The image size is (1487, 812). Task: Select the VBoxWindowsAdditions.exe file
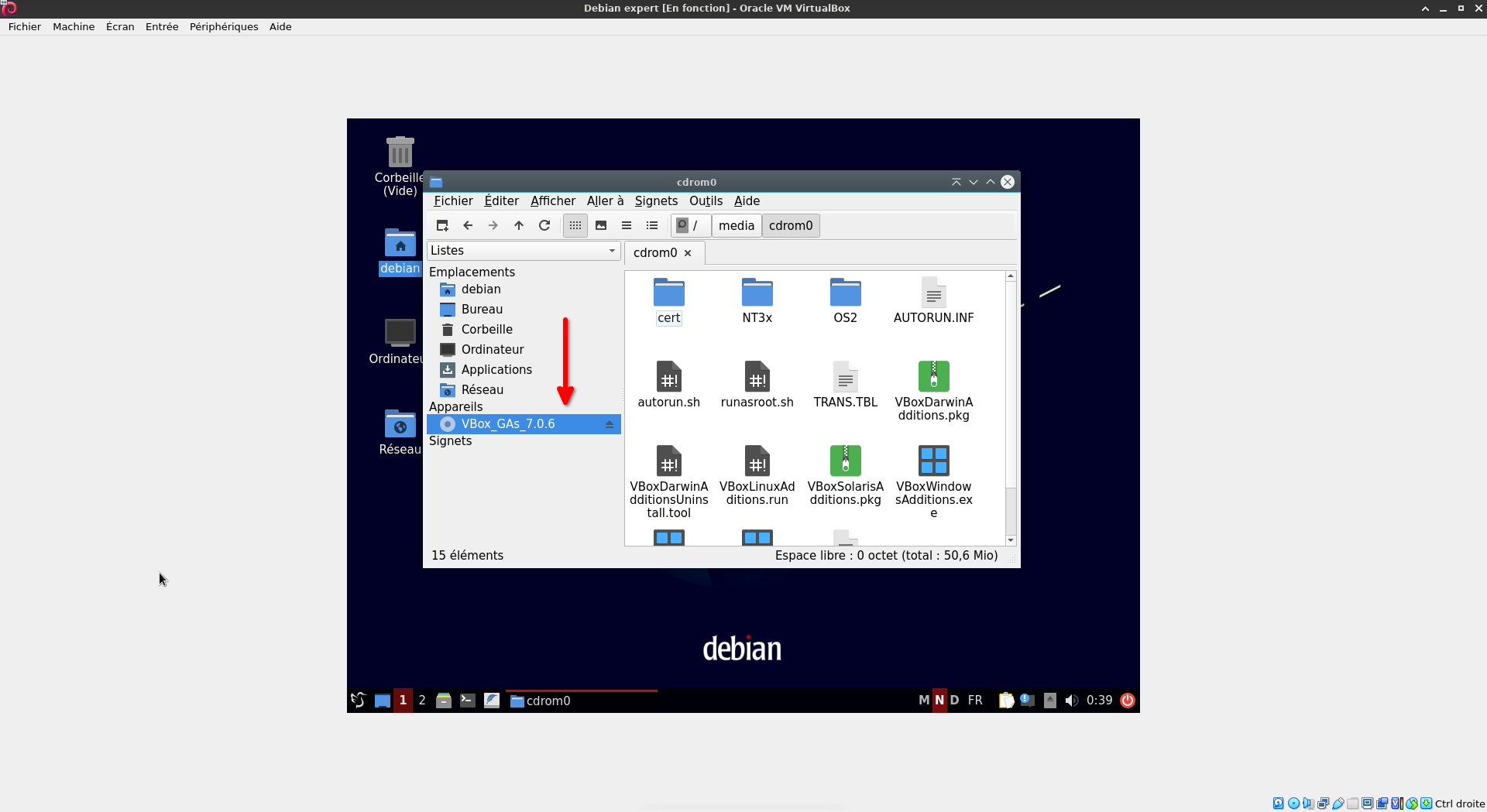934,481
